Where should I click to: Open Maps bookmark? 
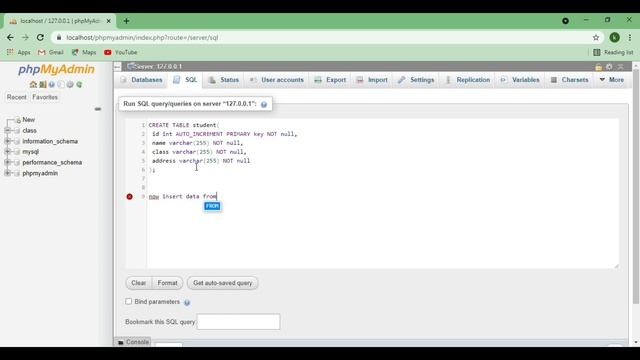pyautogui.click(x=84, y=52)
